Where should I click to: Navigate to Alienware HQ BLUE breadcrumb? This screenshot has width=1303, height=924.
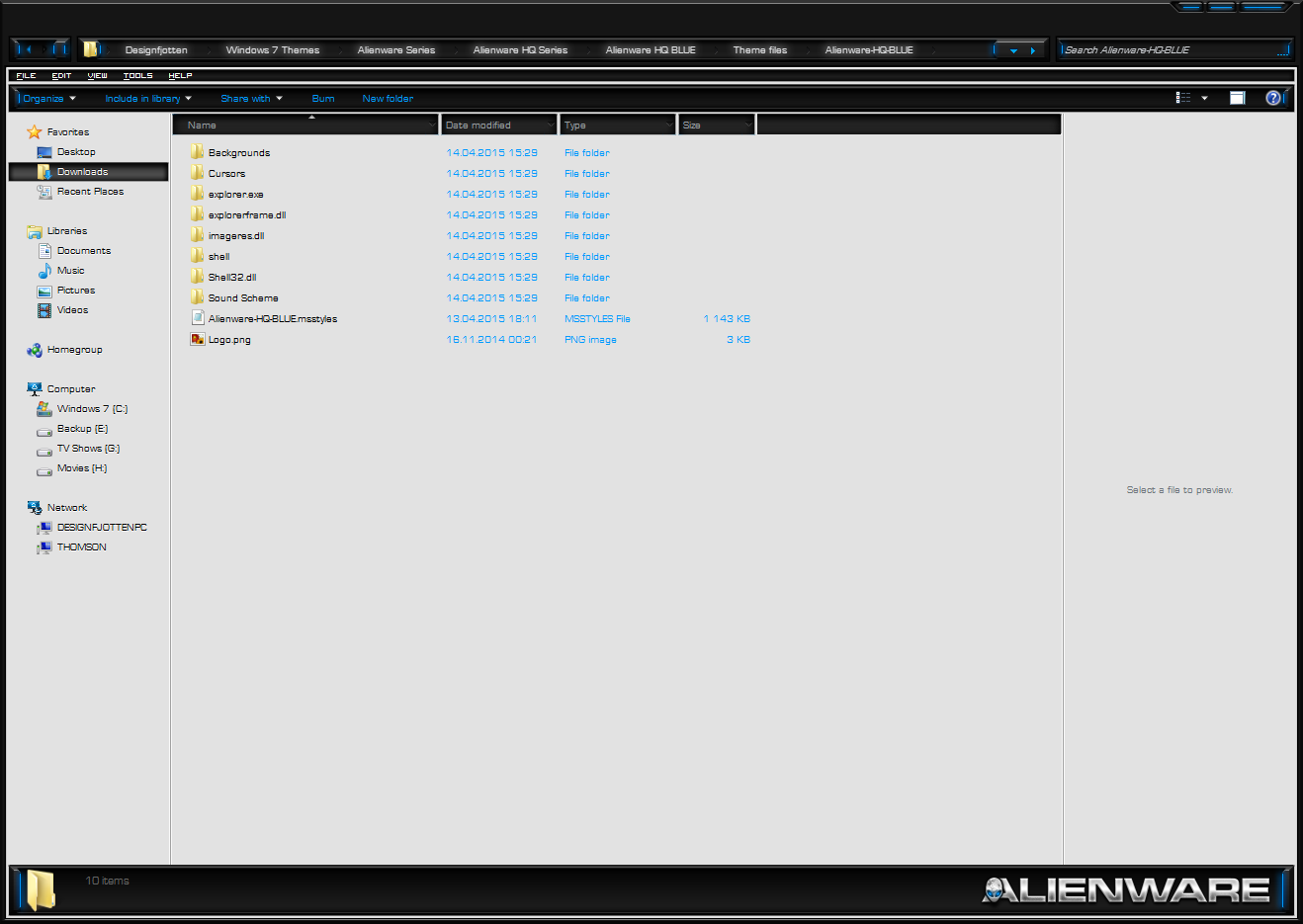(651, 50)
